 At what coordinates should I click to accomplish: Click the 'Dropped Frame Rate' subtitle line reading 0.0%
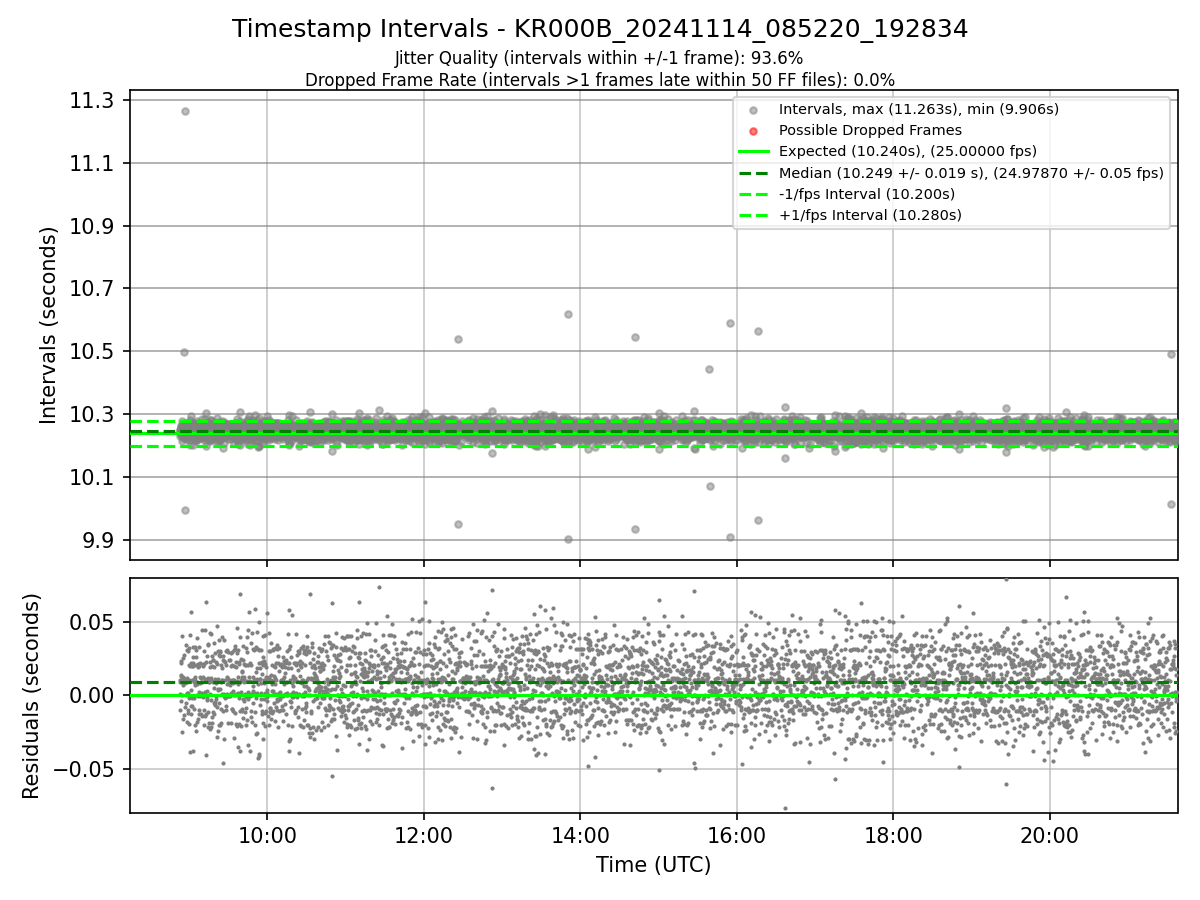600,79
